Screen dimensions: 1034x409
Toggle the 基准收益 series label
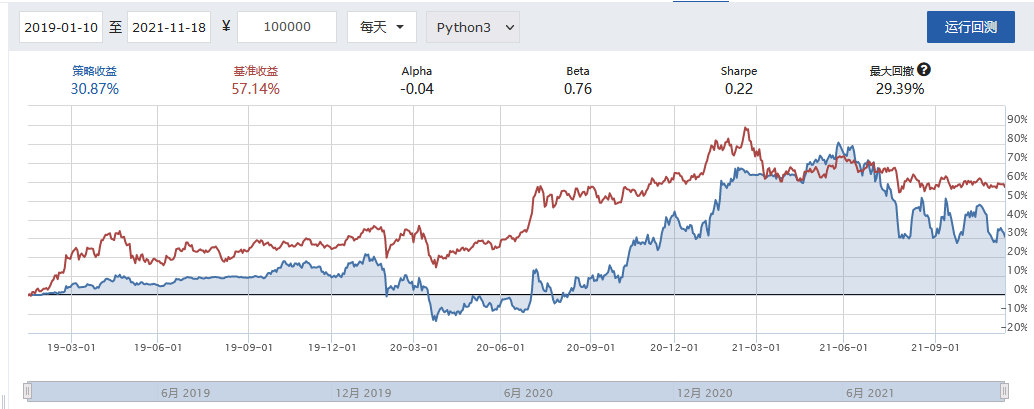[255, 71]
